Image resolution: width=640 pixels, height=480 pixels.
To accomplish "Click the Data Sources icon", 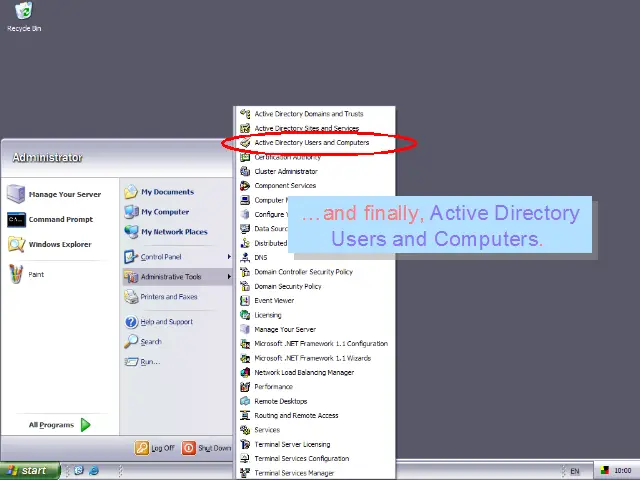I will point(245,229).
